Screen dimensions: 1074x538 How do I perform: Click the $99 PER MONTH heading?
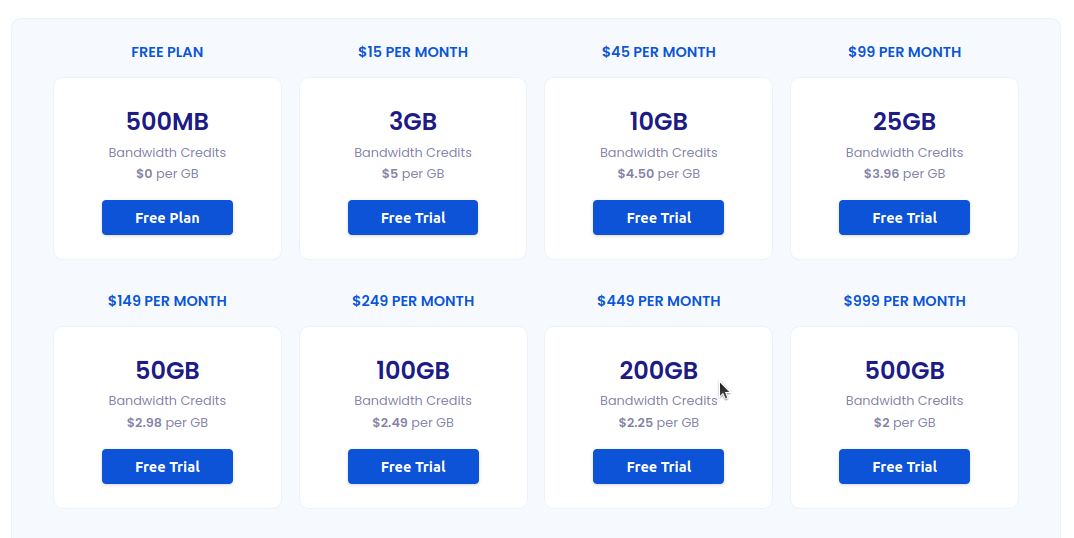point(904,52)
